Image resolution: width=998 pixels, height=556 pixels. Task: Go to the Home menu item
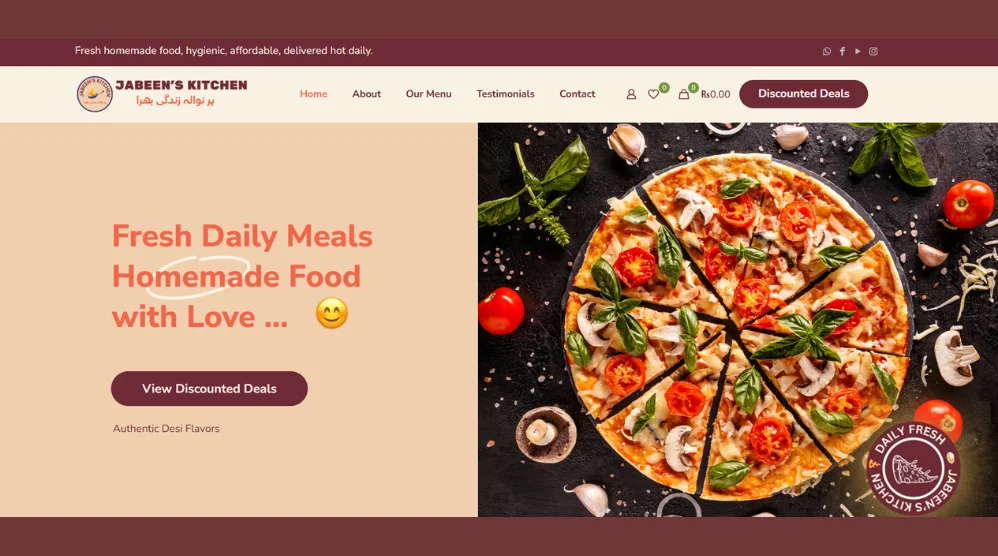click(313, 94)
